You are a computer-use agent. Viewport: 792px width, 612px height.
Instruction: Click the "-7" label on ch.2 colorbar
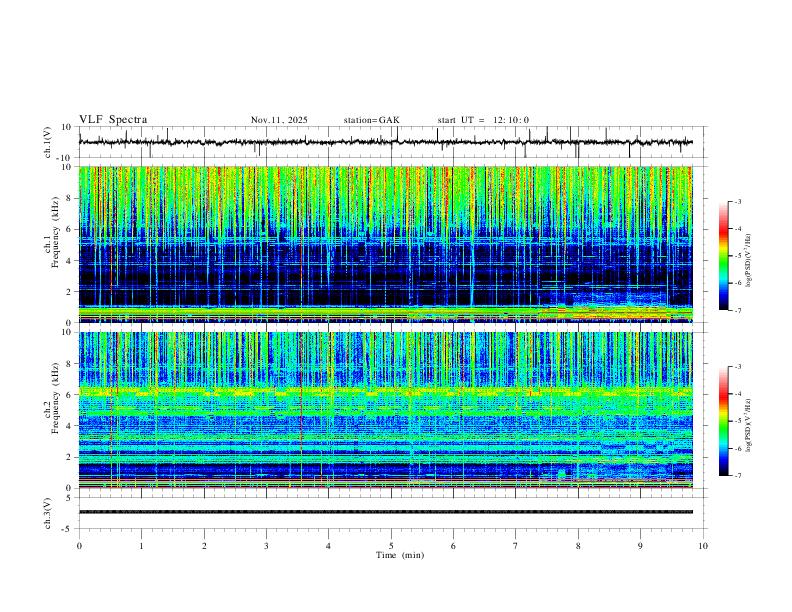[x=737, y=475]
